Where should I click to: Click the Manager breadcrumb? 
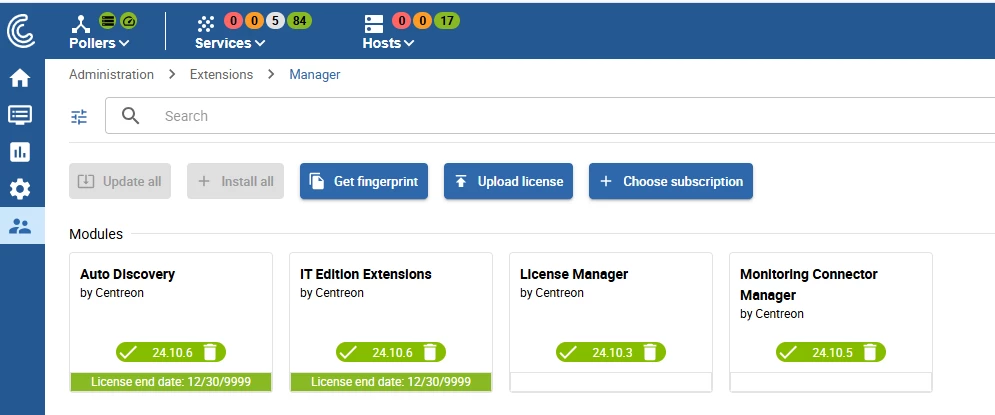click(315, 74)
